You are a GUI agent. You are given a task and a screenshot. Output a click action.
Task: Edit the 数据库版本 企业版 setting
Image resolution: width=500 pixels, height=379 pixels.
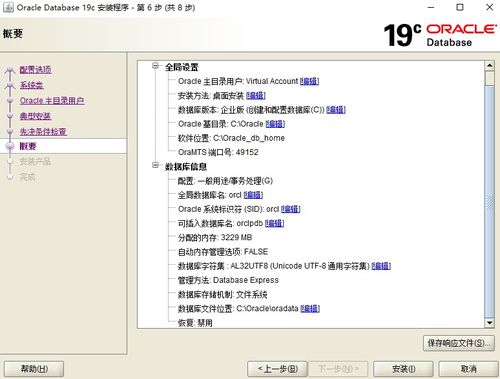[336, 110]
